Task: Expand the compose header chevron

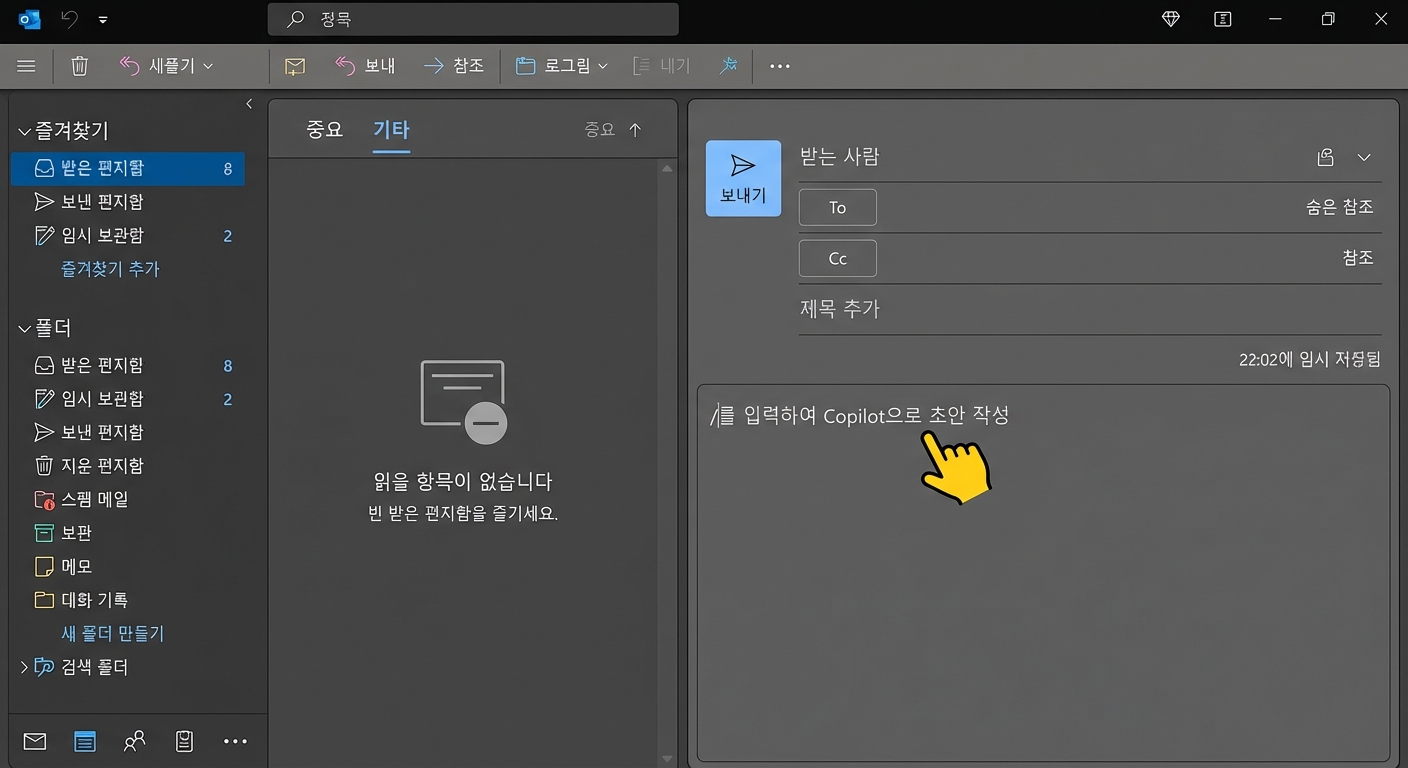Action: click(x=1364, y=157)
